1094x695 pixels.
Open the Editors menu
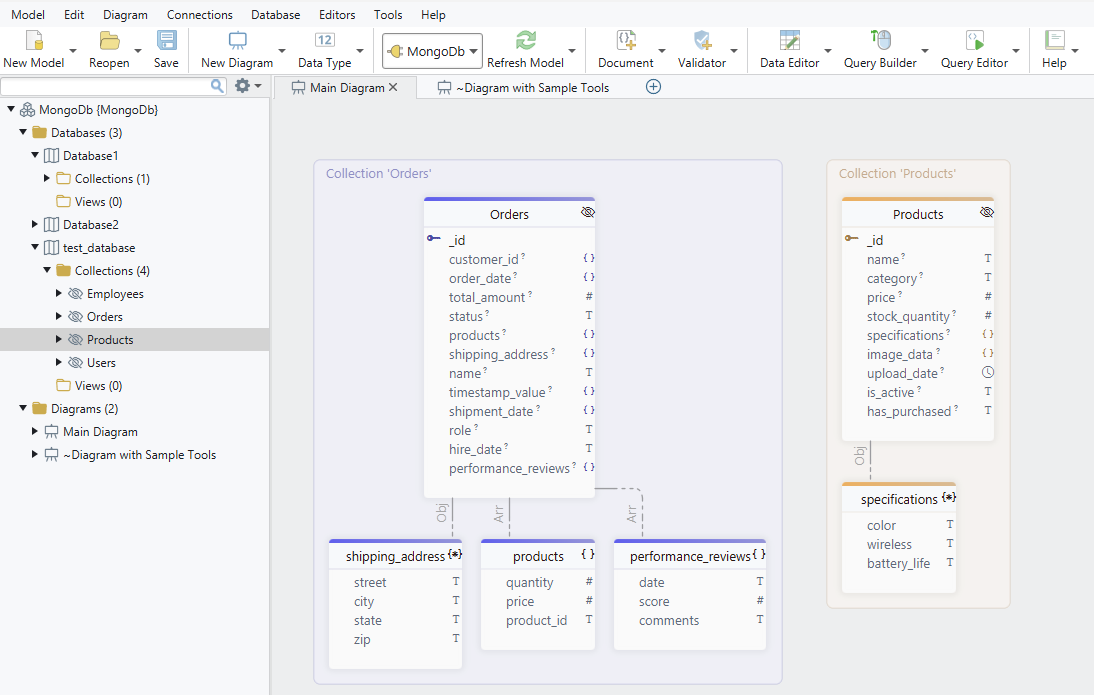pyautogui.click(x=337, y=15)
